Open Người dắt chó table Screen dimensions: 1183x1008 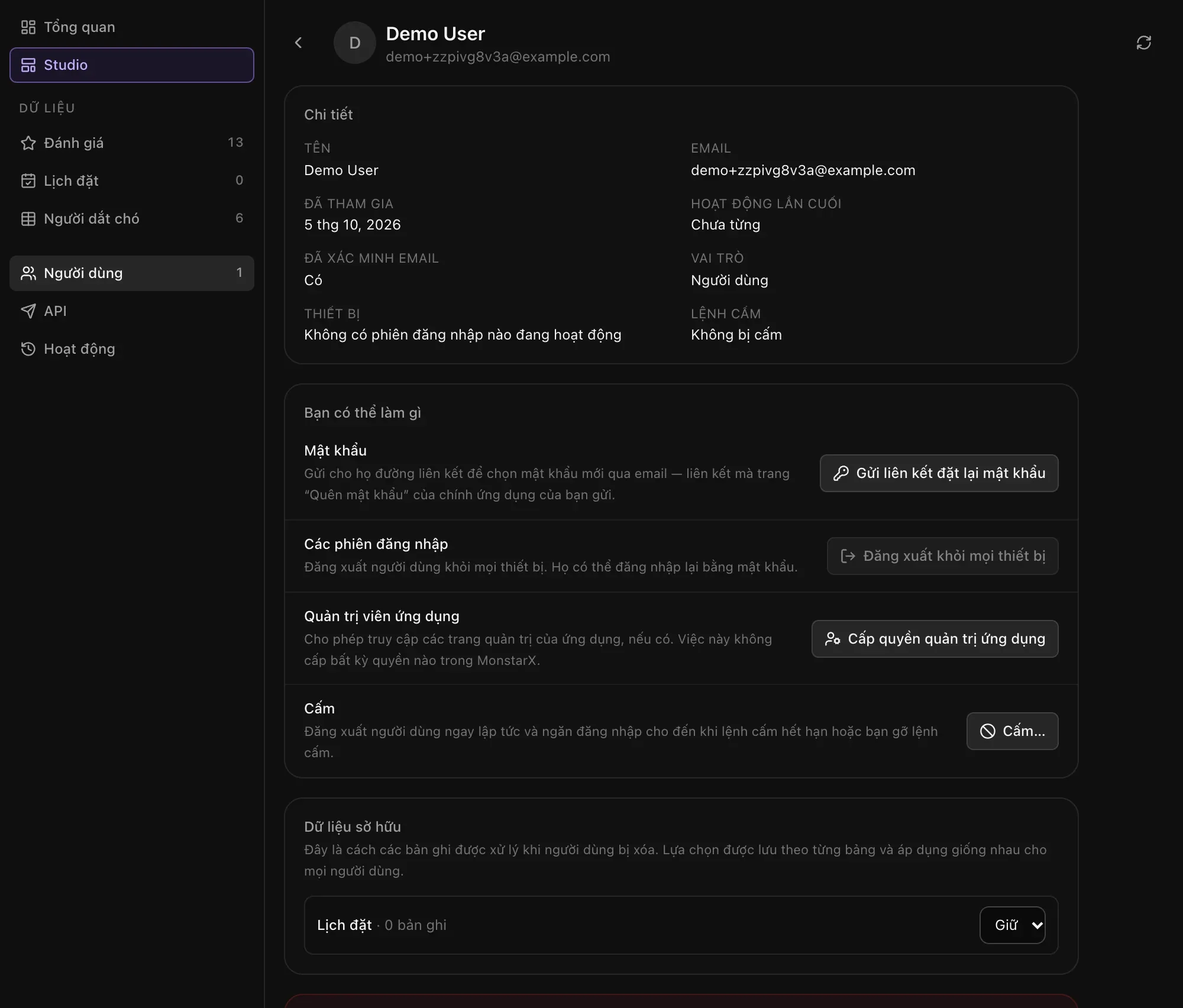132,218
